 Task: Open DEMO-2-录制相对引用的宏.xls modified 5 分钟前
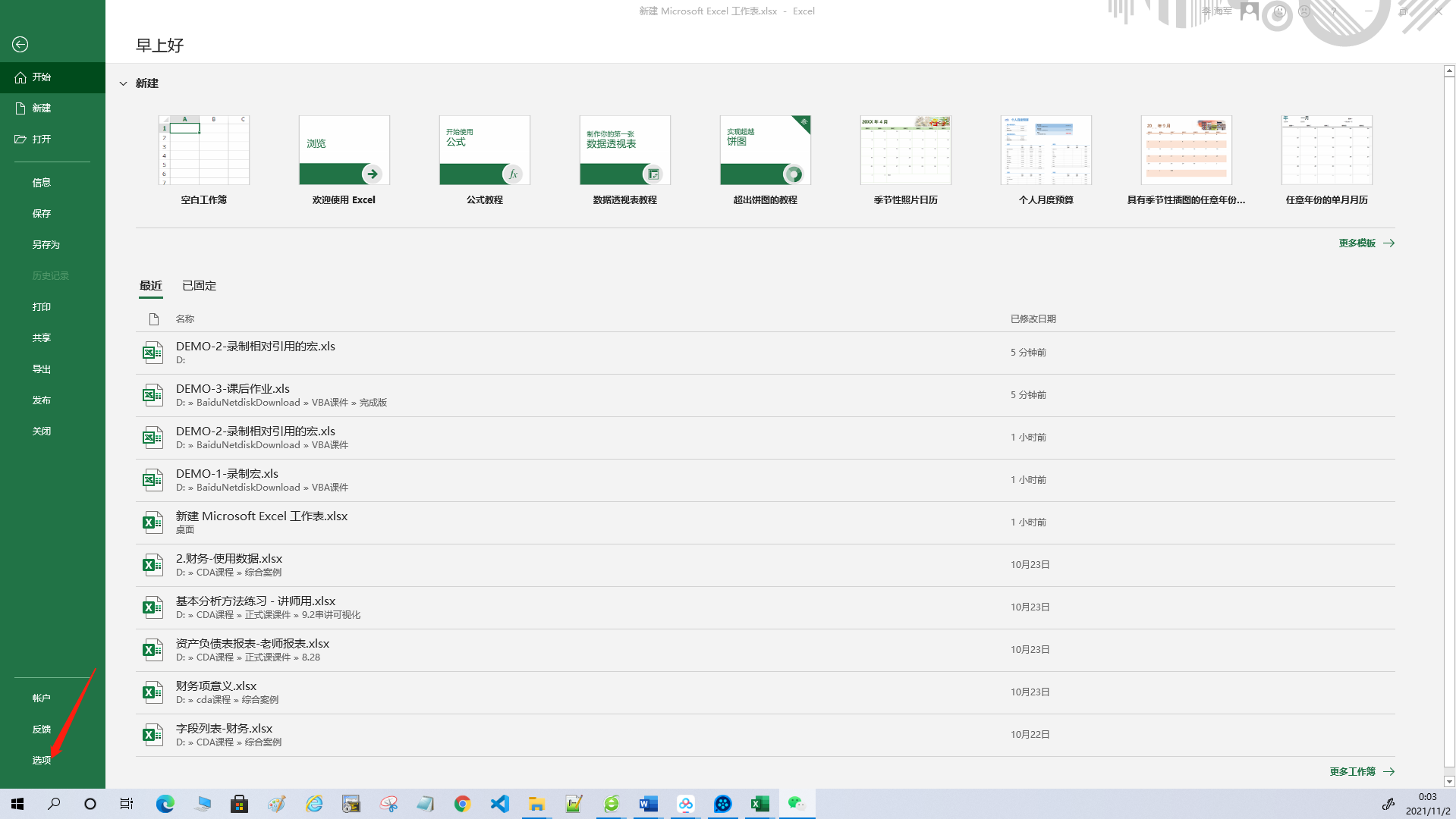click(766, 353)
